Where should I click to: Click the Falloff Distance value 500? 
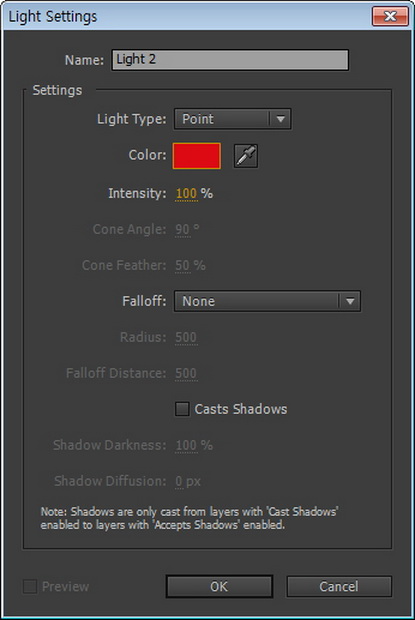186,373
